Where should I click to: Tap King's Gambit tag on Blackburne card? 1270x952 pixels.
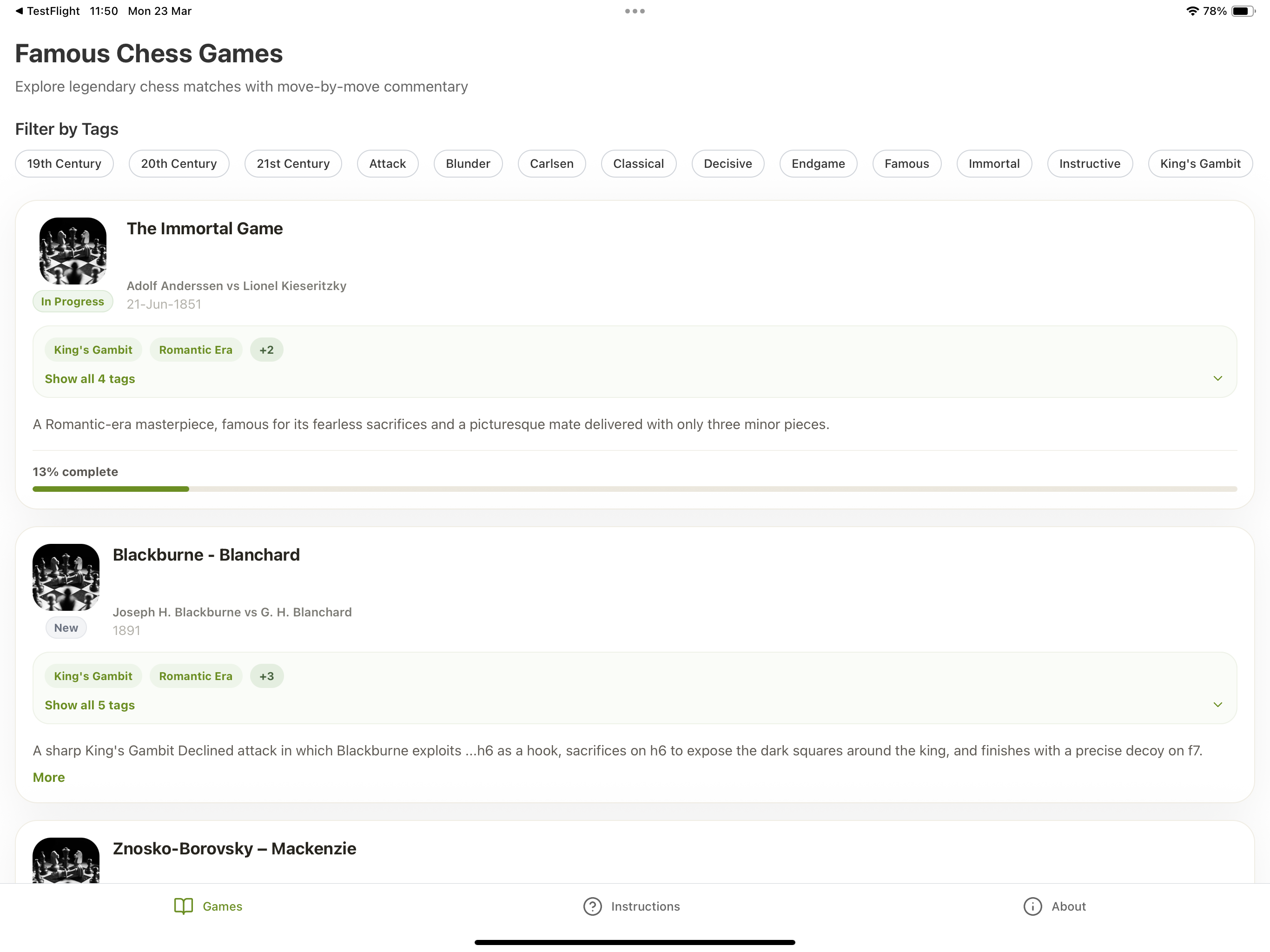pos(93,676)
